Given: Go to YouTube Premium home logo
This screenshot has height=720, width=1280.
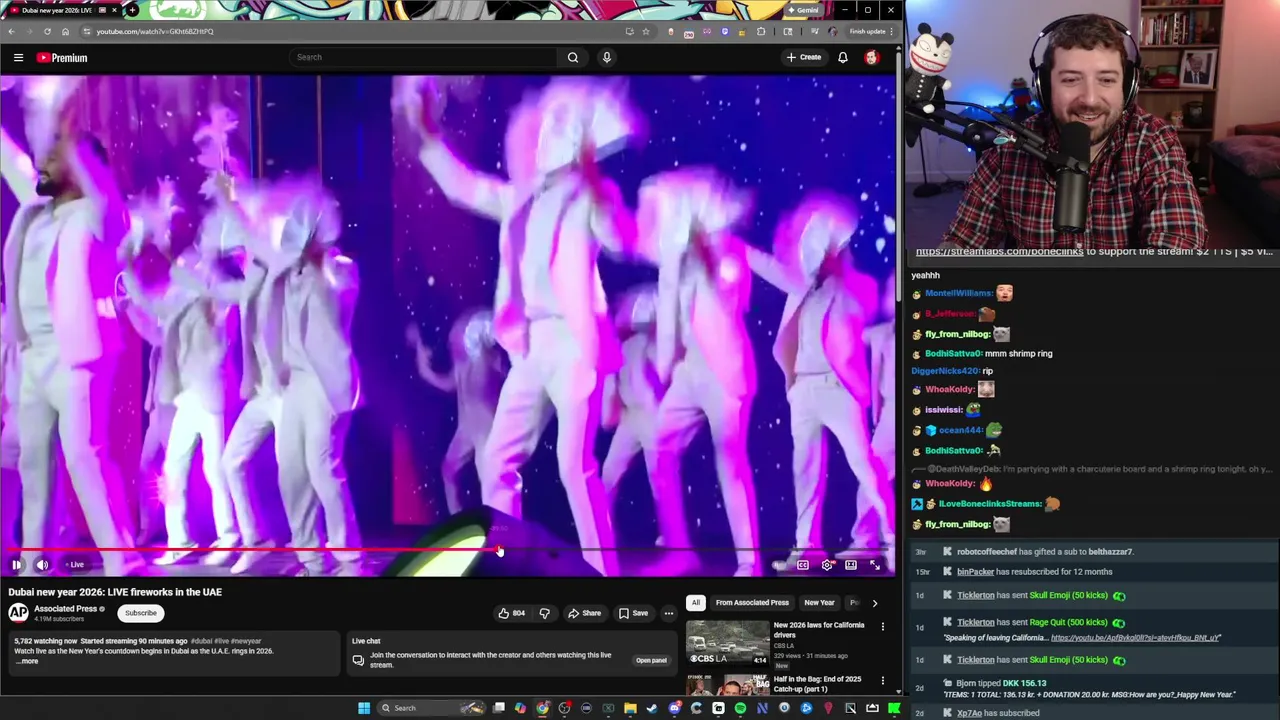Looking at the screenshot, I should [62, 58].
